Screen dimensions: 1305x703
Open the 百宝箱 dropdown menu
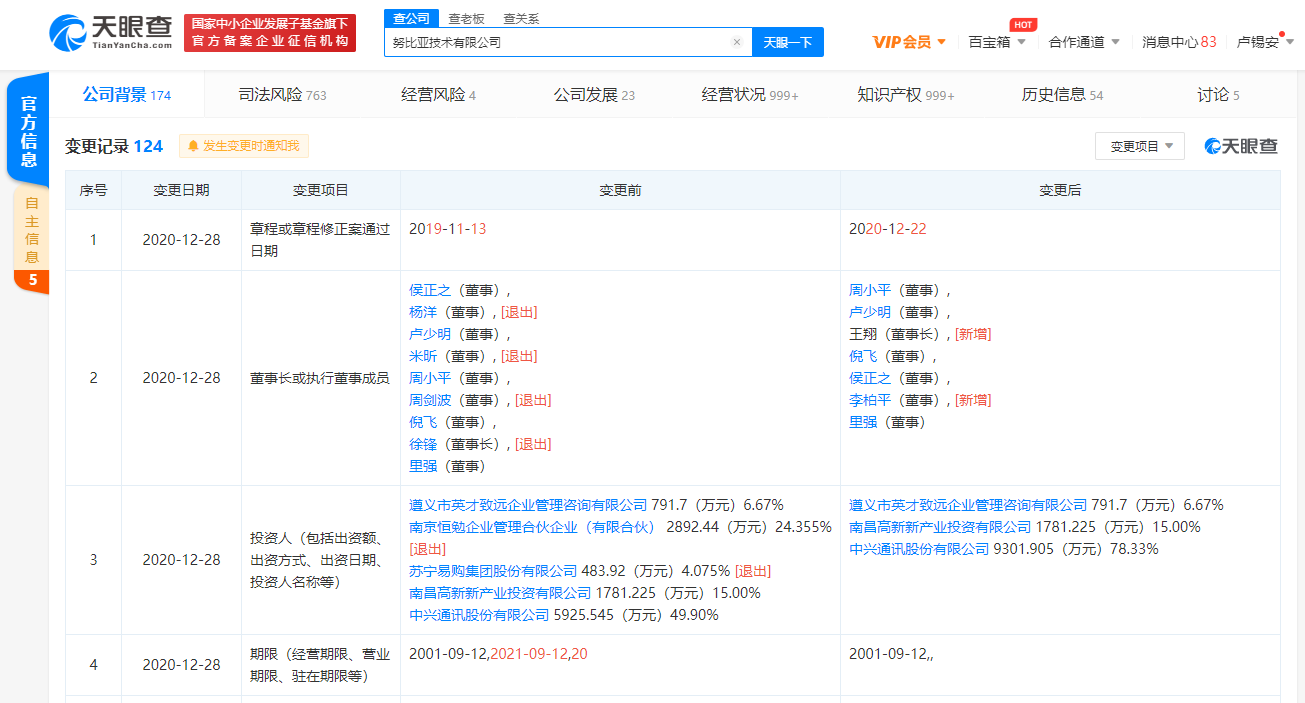click(997, 42)
